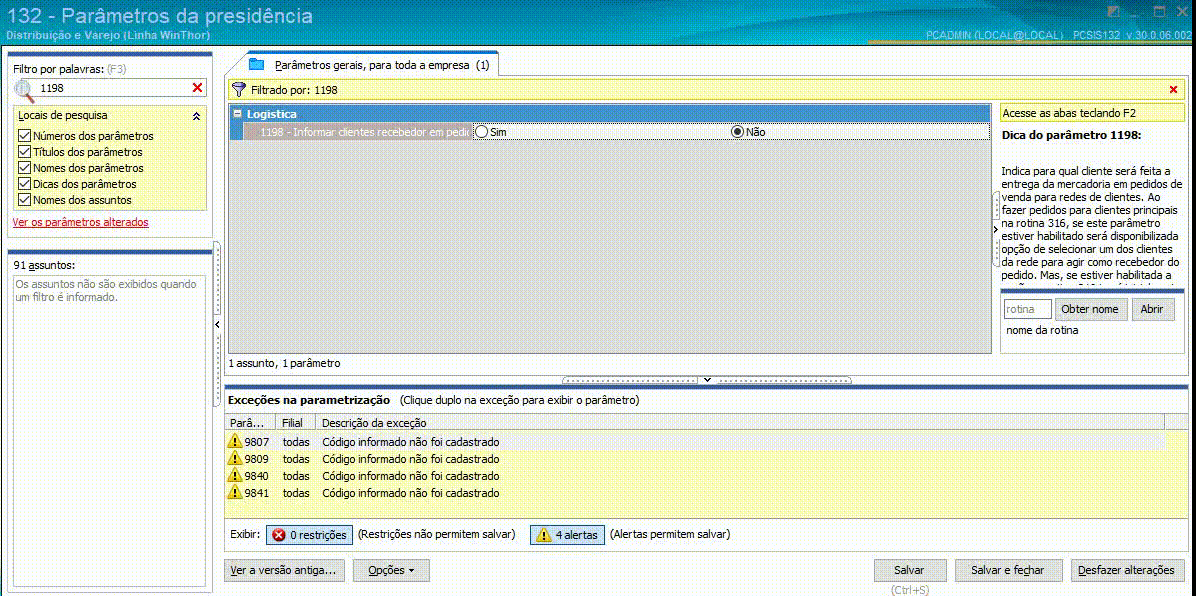Viewport: 1196px width, 596px height.
Task: Click warning icon for exception 9840
Action: tap(235, 476)
